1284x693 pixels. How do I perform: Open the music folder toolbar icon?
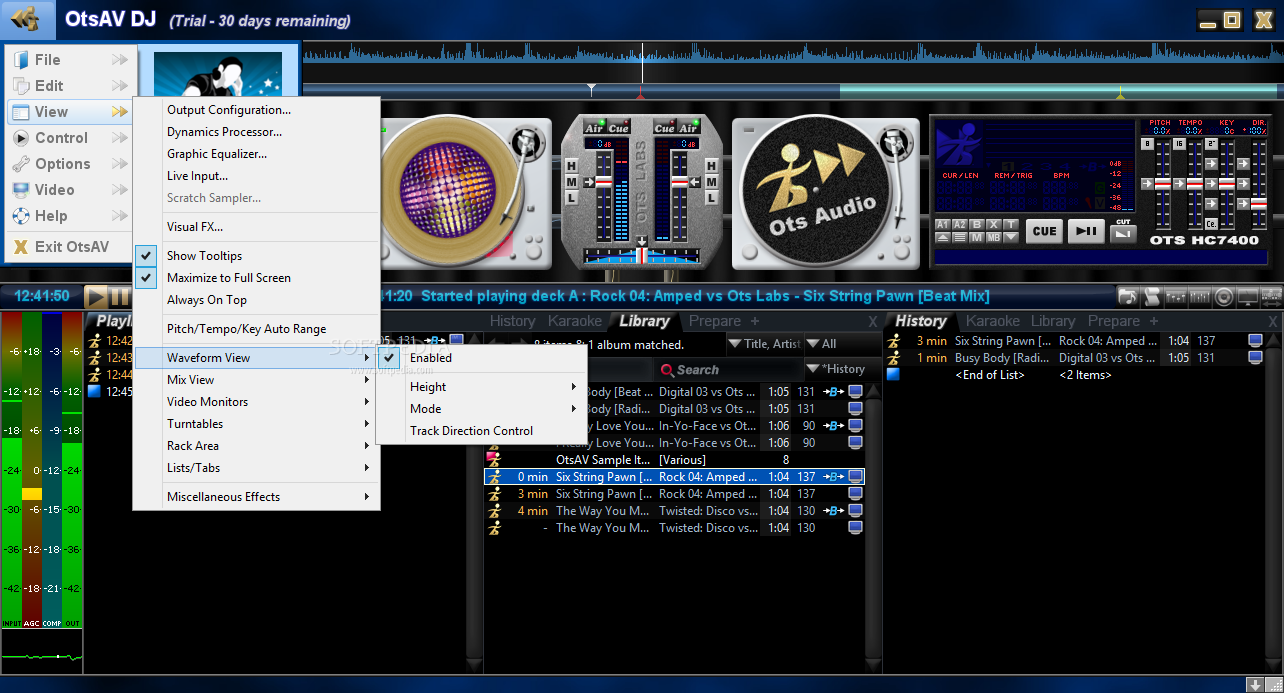[1128, 296]
